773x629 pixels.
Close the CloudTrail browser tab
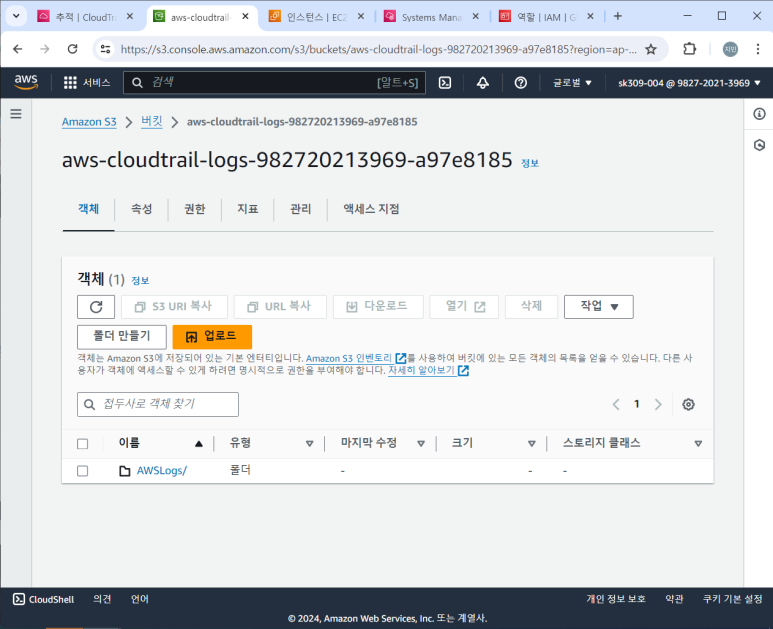click(130, 16)
